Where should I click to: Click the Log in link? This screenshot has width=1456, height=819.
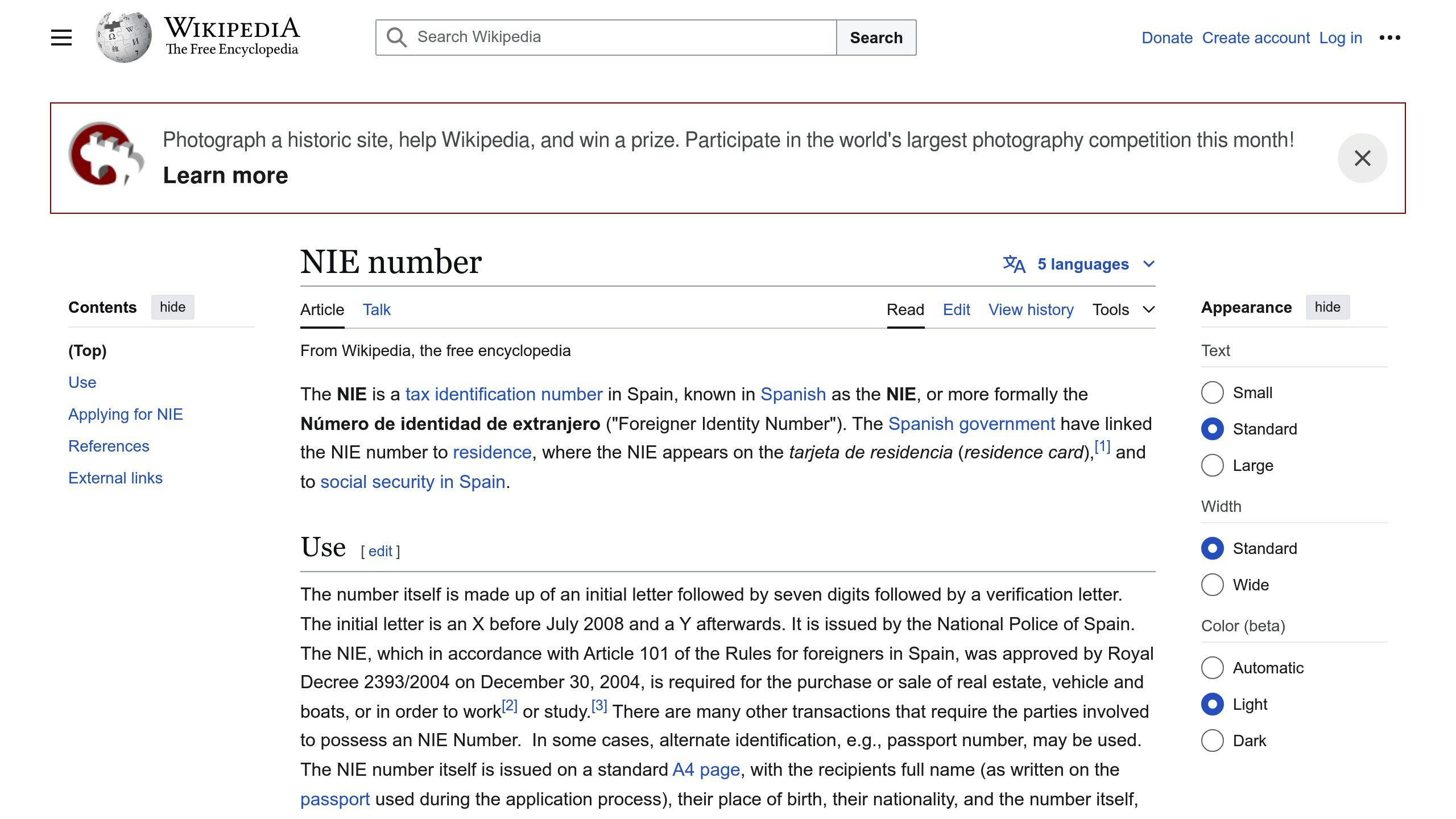[1341, 38]
